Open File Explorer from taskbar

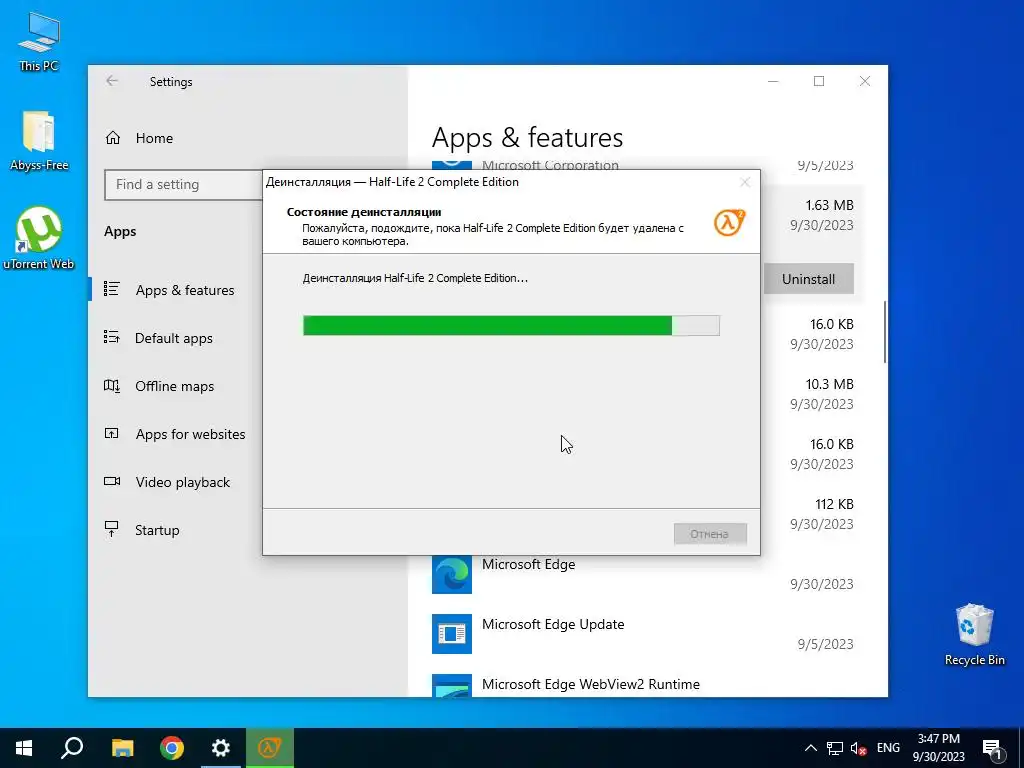tap(122, 748)
